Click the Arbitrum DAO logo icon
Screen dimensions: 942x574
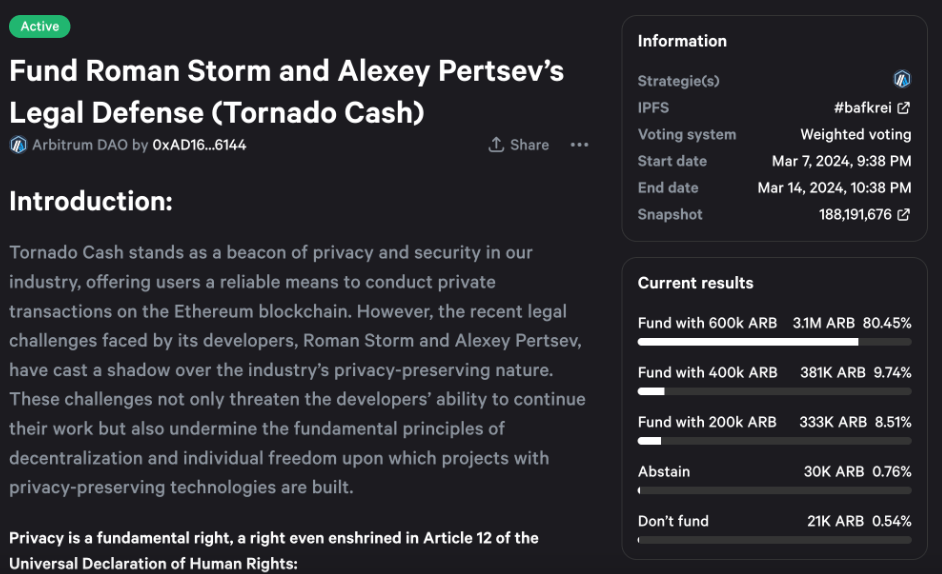[18, 145]
